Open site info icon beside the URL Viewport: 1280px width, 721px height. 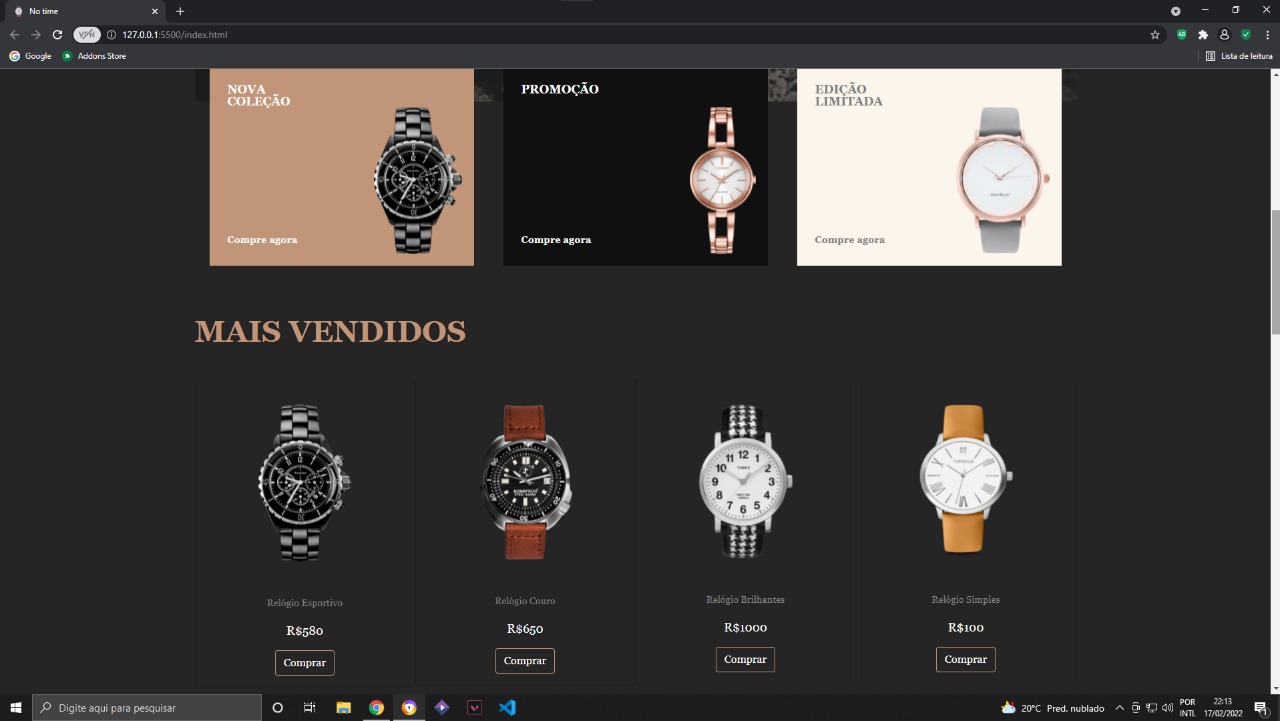tap(110, 34)
